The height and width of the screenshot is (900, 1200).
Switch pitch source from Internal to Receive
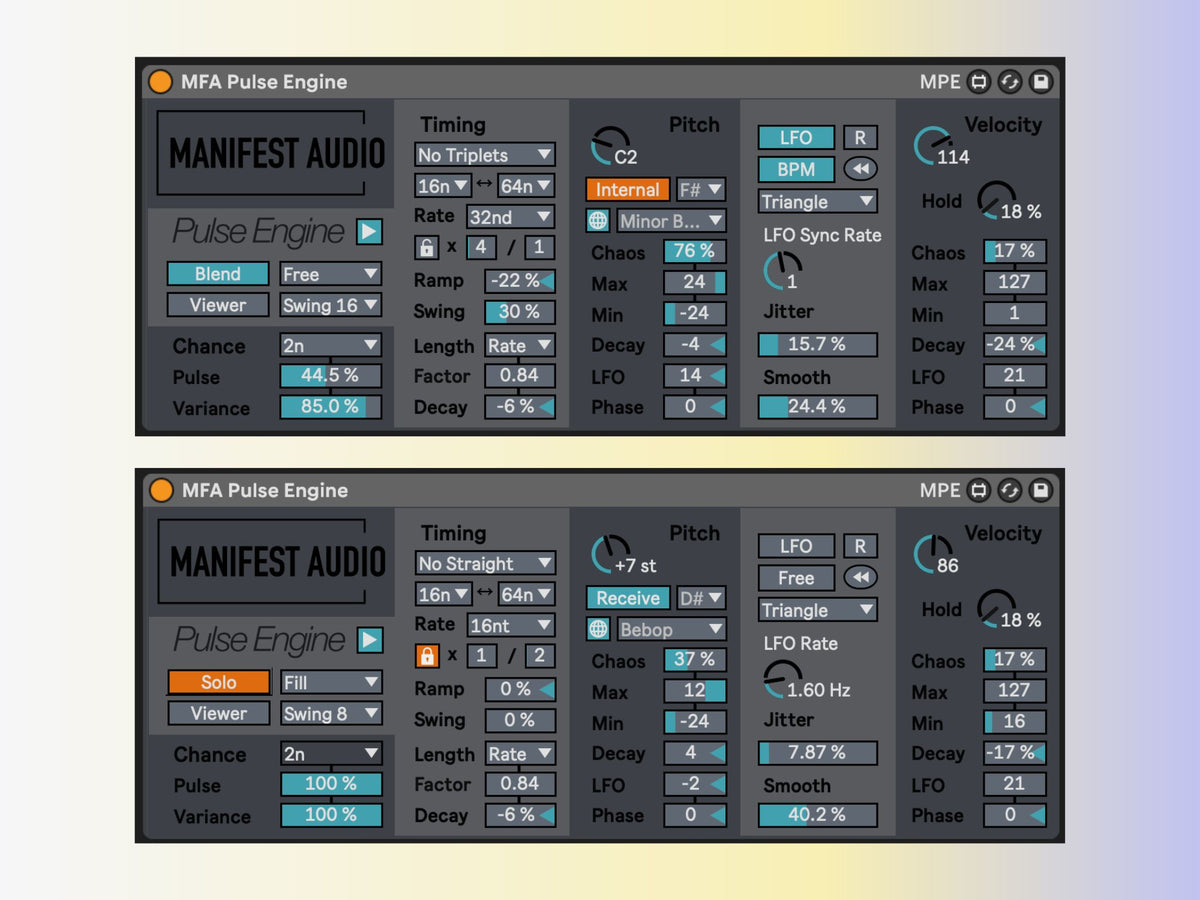627,598
